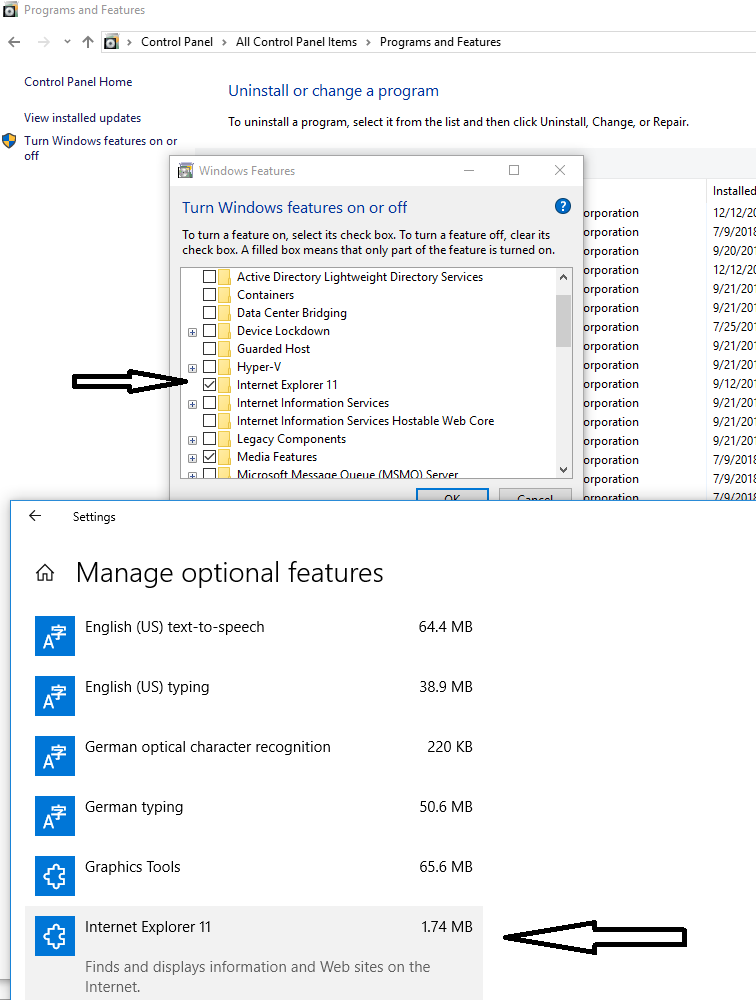
Task: Select English (US) typing feature
Action: tap(254, 696)
